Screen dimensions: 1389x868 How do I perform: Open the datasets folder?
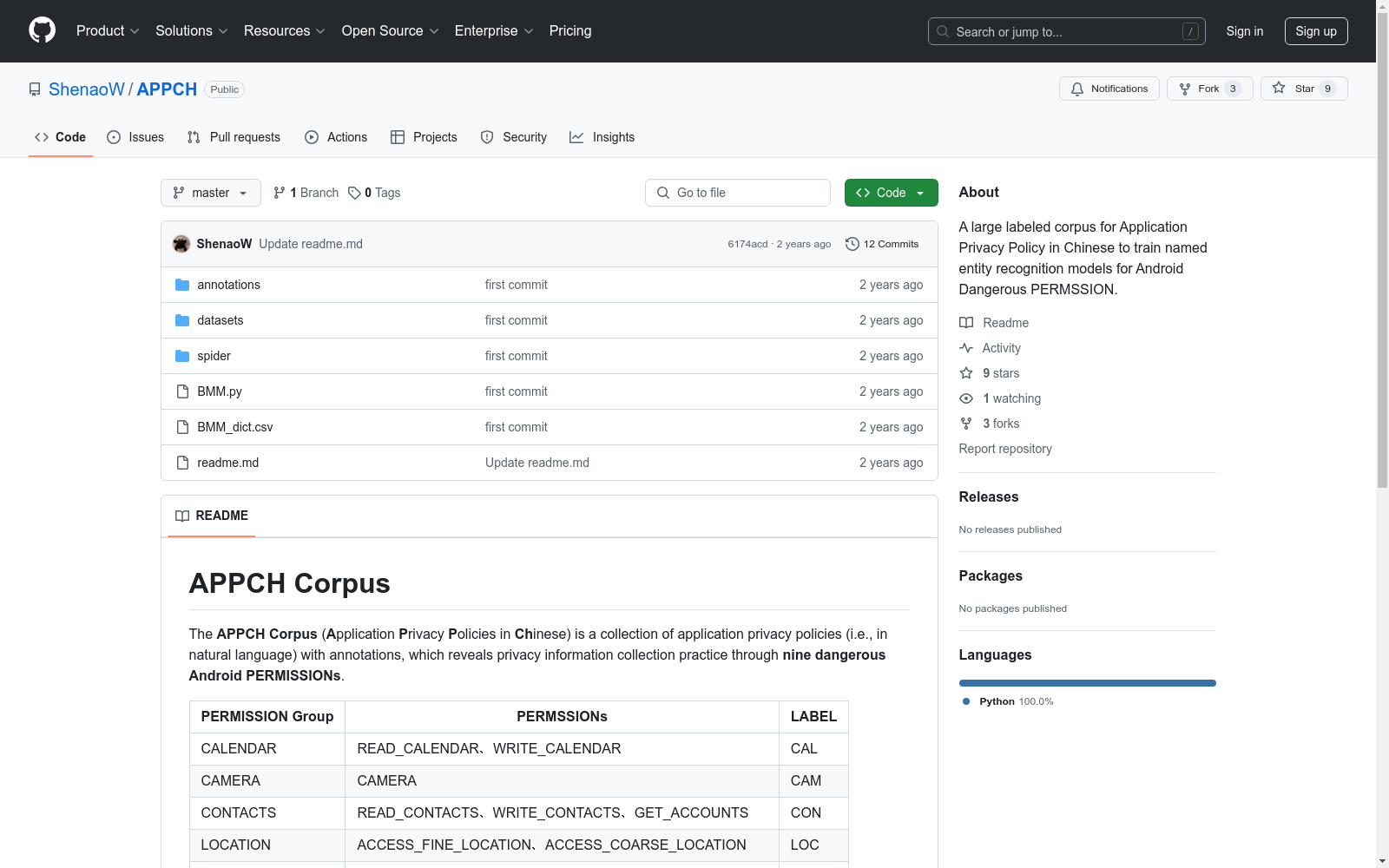[221, 320]
